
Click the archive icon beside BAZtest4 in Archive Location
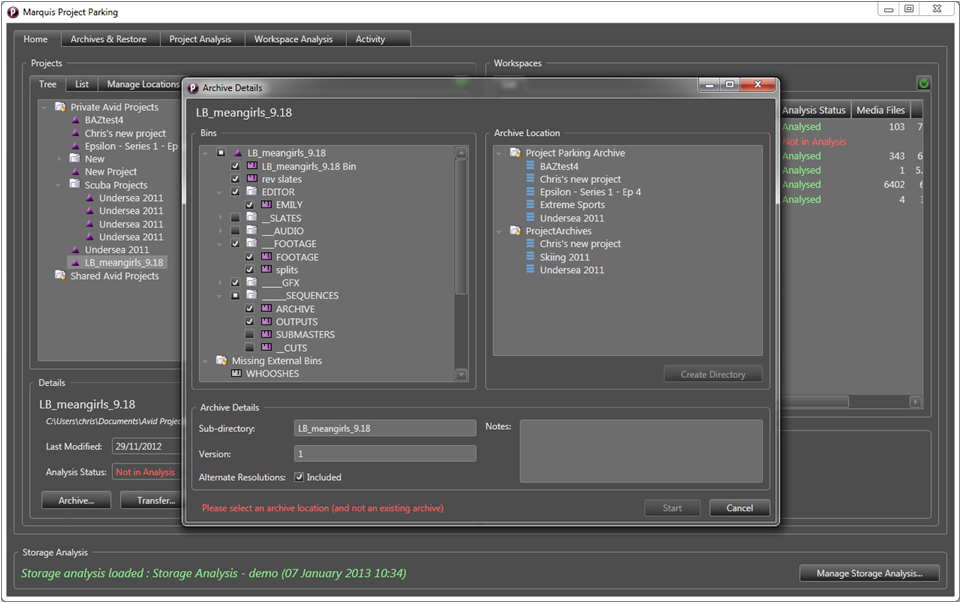[530, 165]
